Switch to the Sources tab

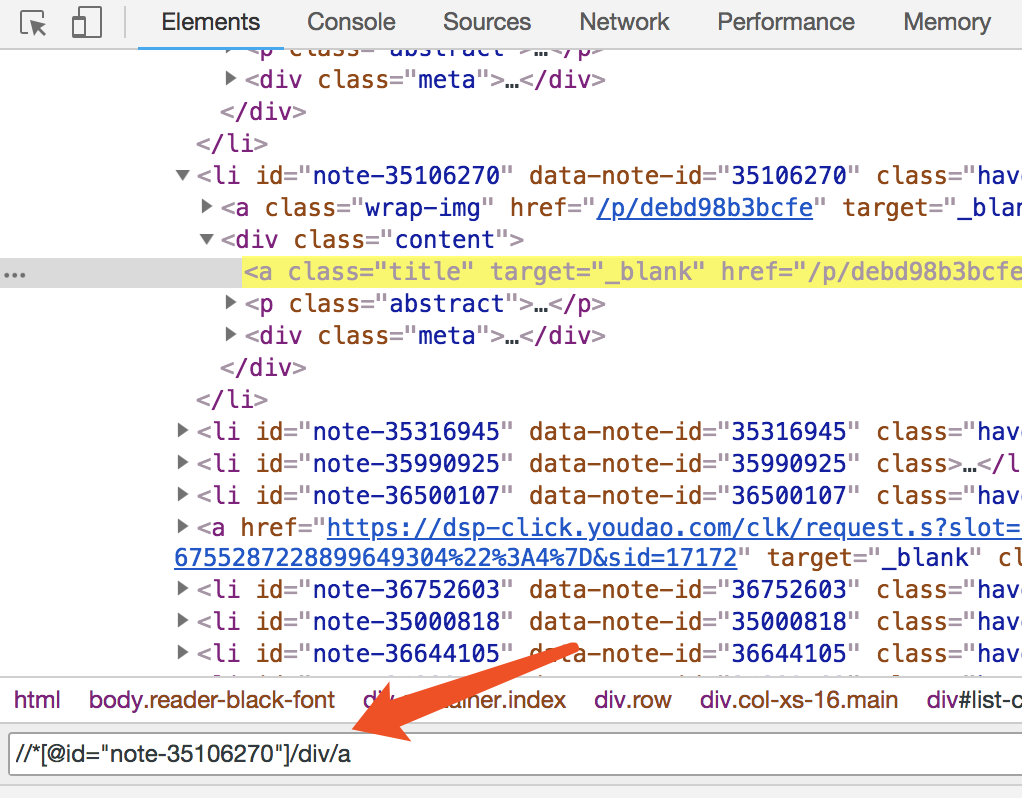point(487,22)
